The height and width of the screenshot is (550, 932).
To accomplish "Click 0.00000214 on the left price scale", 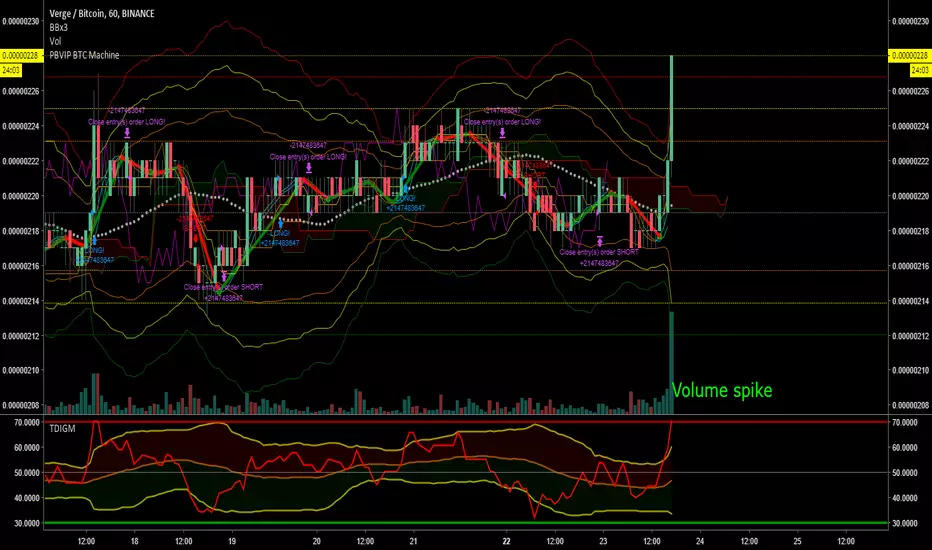I will pyautogui.click(x=21, y=301).
